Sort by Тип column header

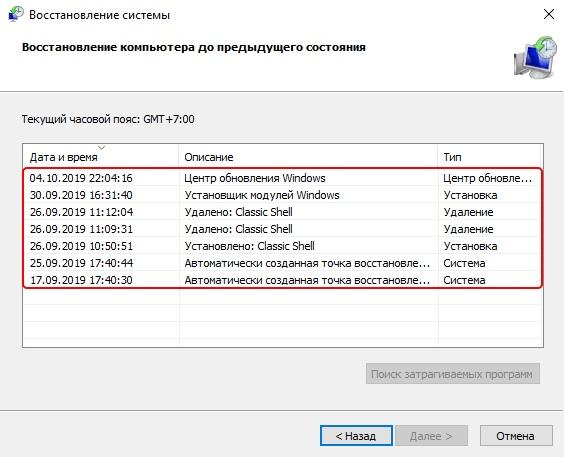tap(490, 157)
